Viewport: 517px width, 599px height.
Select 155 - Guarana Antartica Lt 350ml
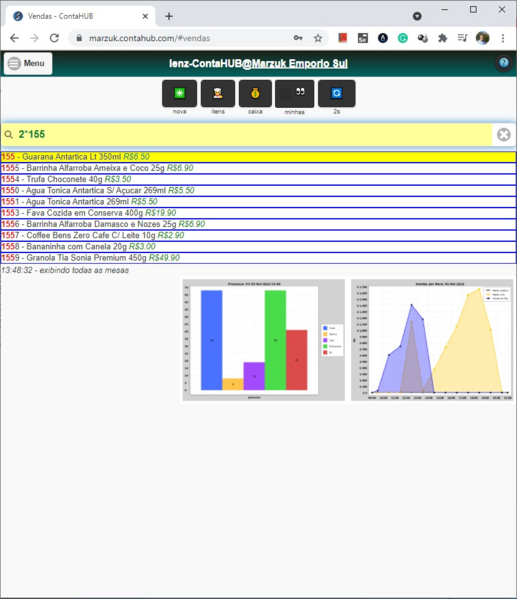point(258,157)
